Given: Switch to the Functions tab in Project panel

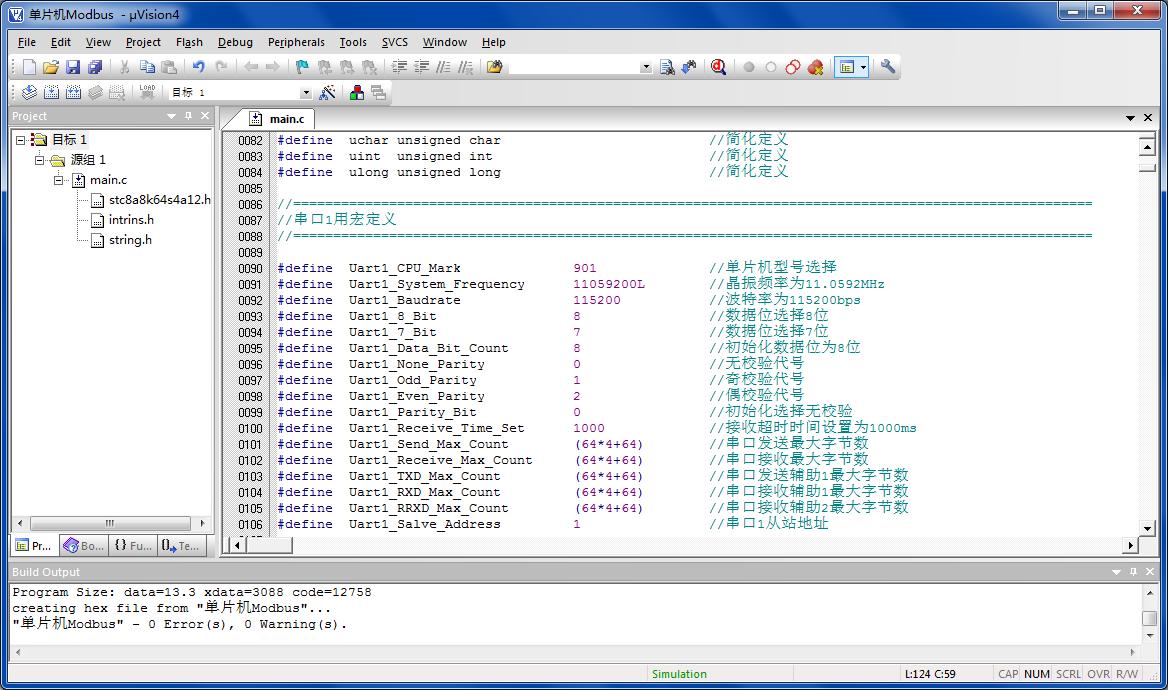Looking at the screenshot, I should coord(133,545).
